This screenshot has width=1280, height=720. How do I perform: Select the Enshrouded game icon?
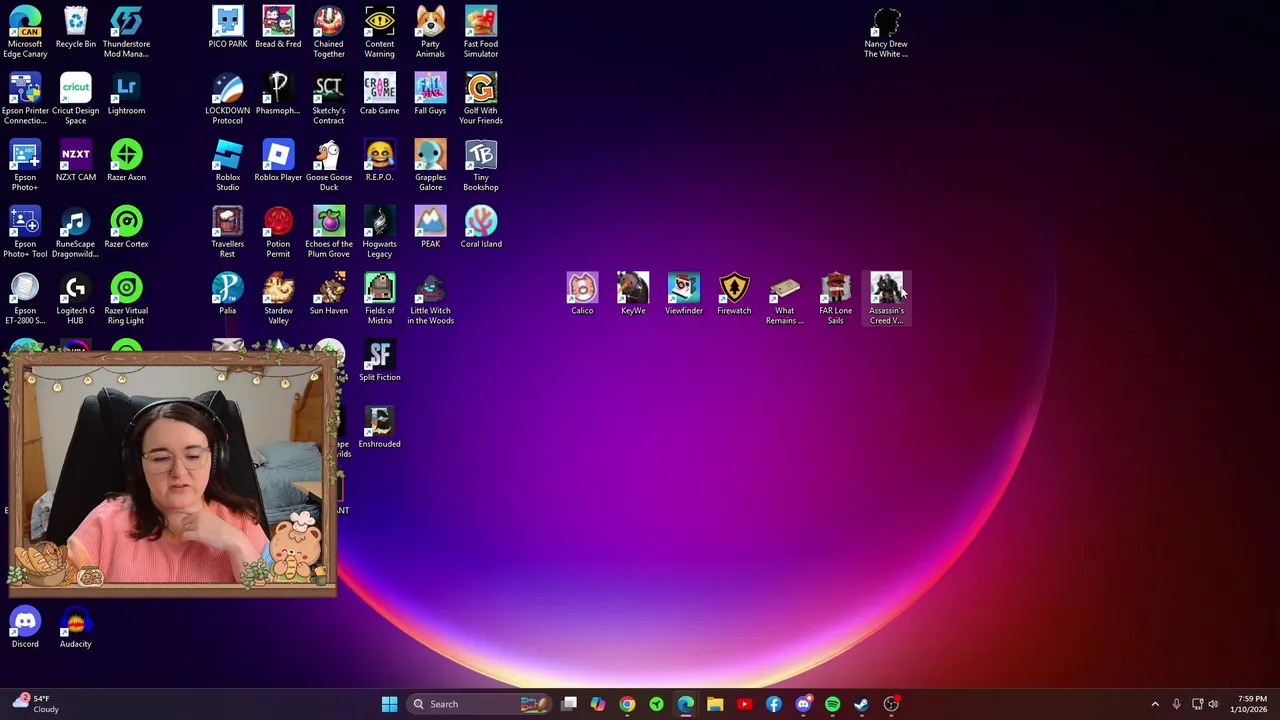tap(380, 428)
